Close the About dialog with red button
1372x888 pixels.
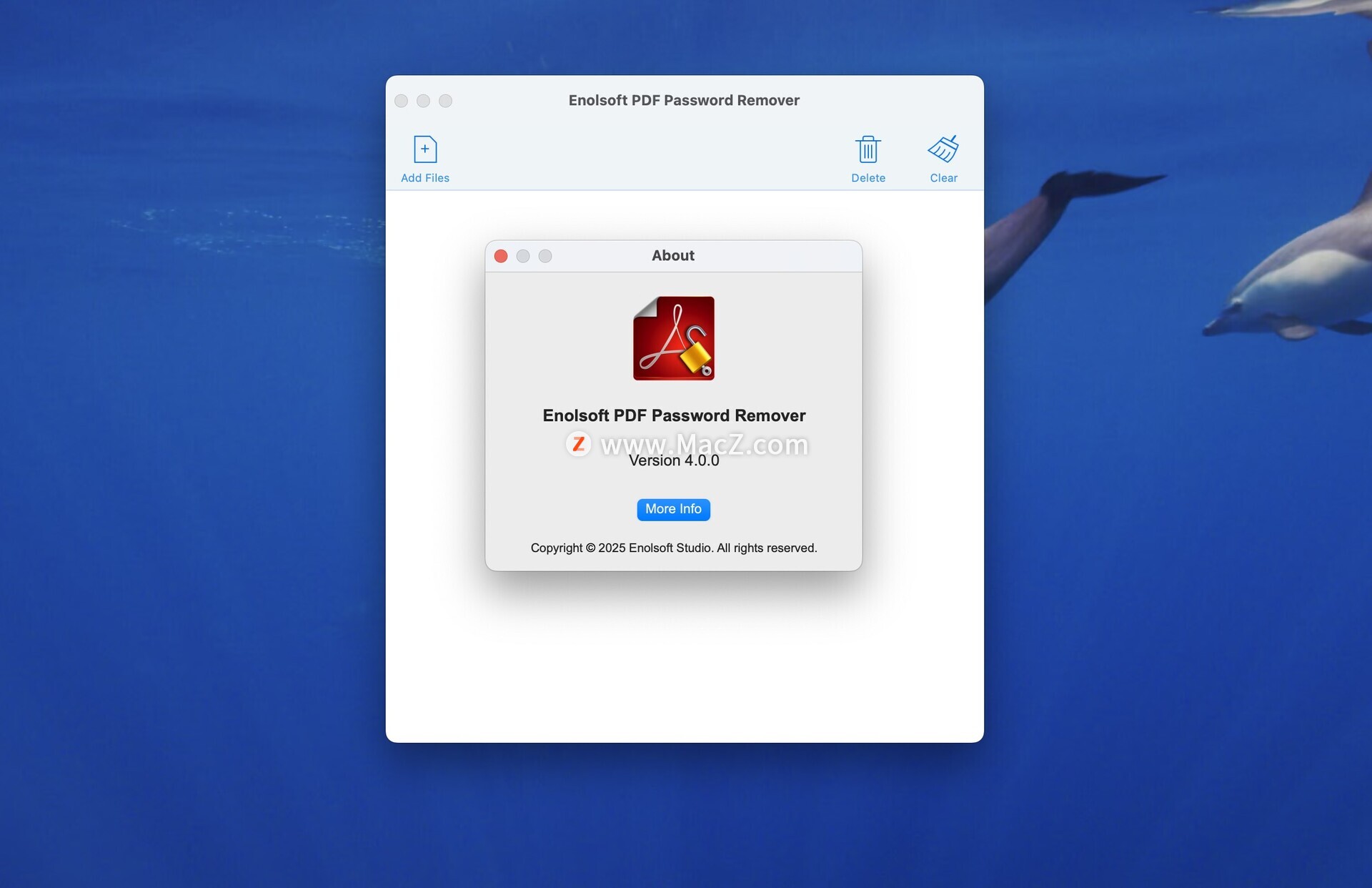[x=501, y=256]
